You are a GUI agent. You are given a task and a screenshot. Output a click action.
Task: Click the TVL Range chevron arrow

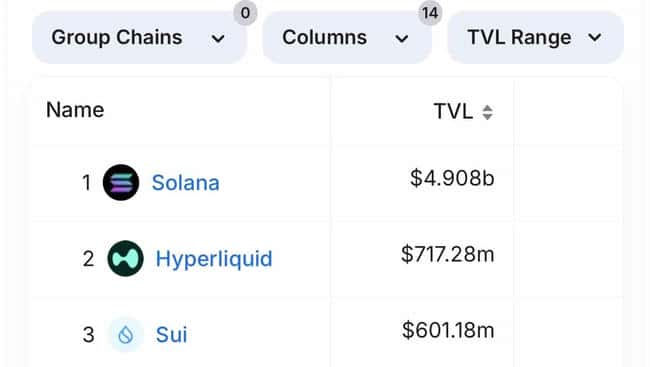pos(594,38)
